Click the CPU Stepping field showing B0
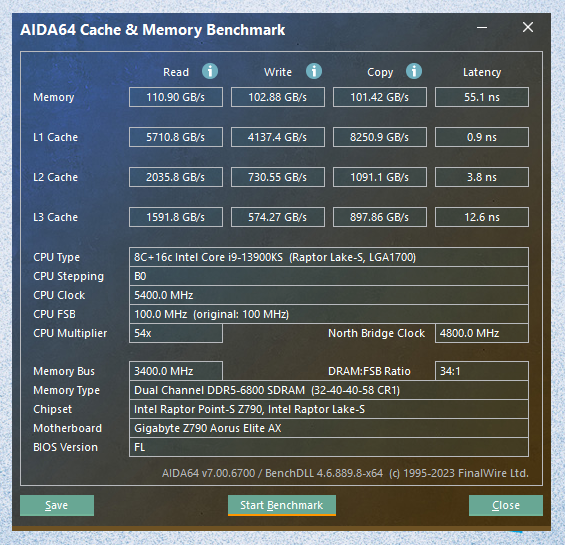565x545 pixels. [x=329, y=276]
